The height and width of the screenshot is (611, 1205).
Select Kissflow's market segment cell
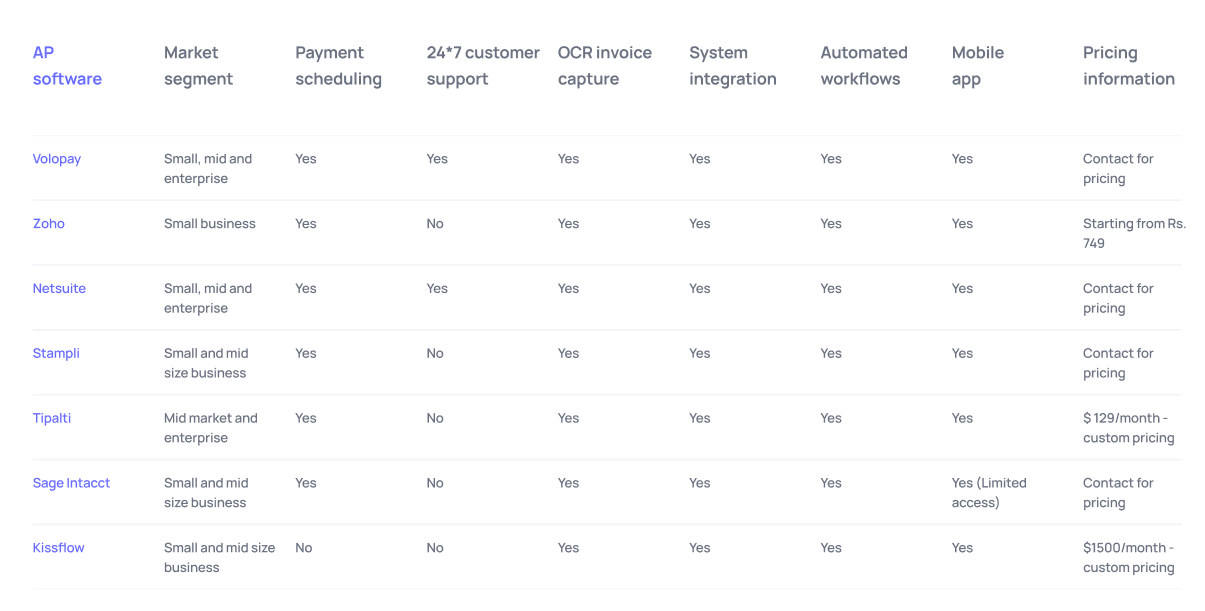[x=220, y=558]
